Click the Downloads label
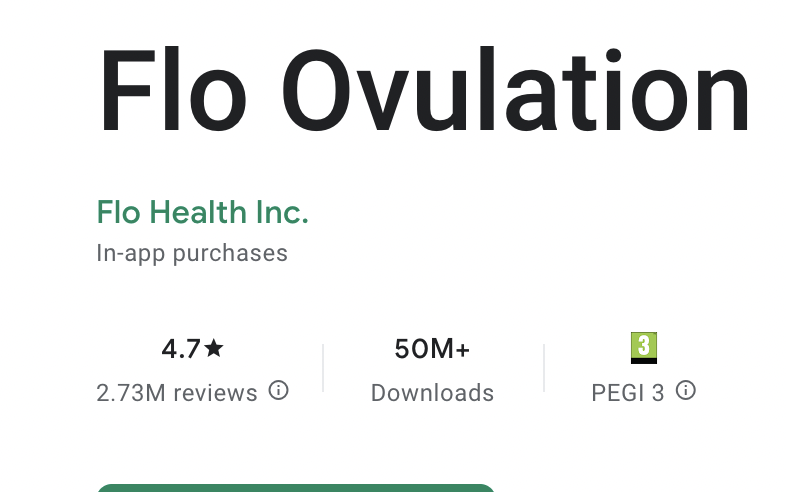 (x=432, y=392)
